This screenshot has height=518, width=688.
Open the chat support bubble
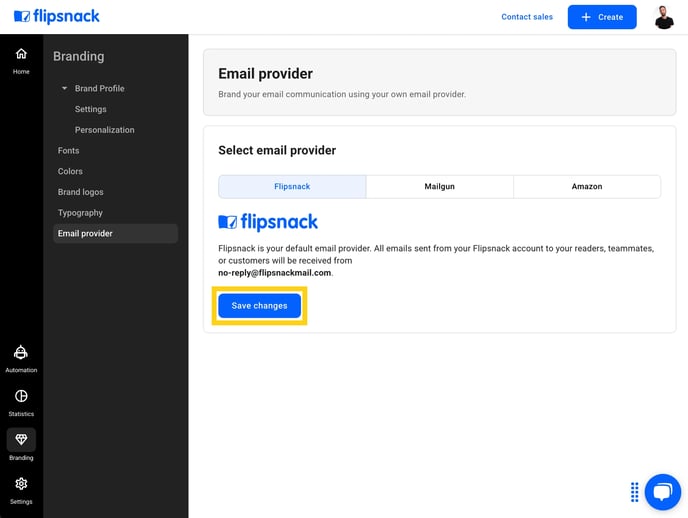point(663,492)
